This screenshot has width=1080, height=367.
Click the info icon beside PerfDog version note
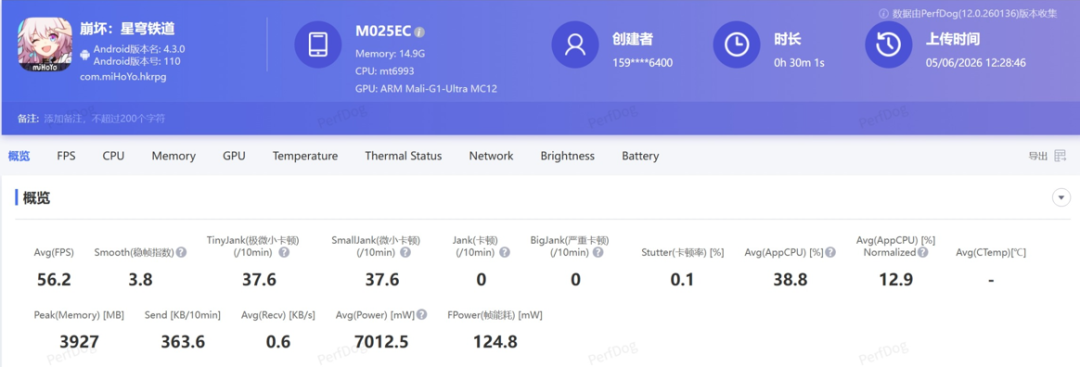click(x=884, y=14)
